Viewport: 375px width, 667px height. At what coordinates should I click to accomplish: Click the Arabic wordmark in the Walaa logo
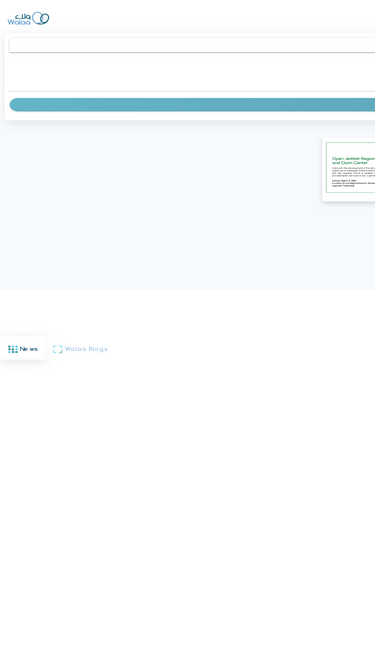coord(23,16)
